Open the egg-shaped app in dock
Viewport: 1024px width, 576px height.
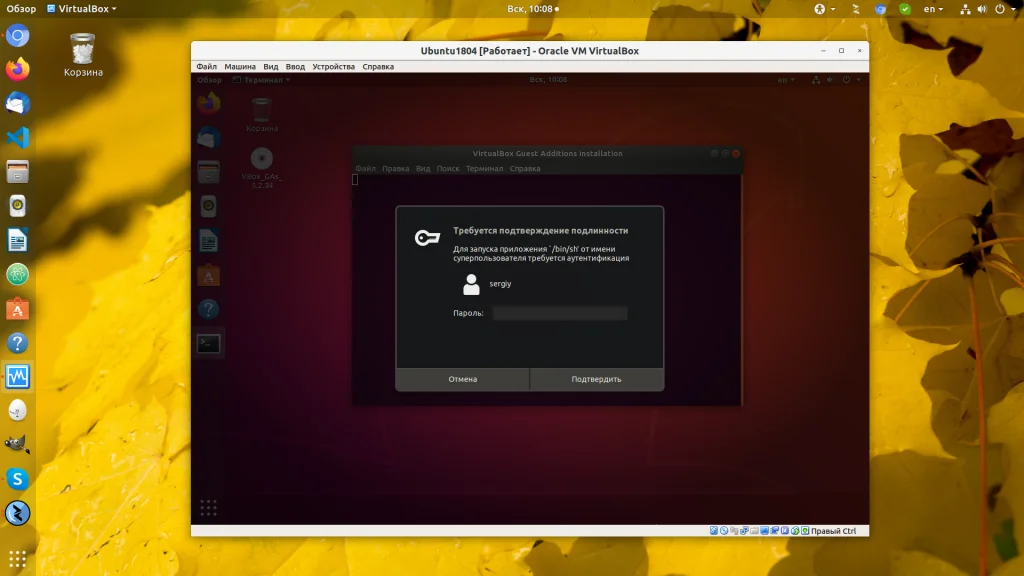click(18, 411)
